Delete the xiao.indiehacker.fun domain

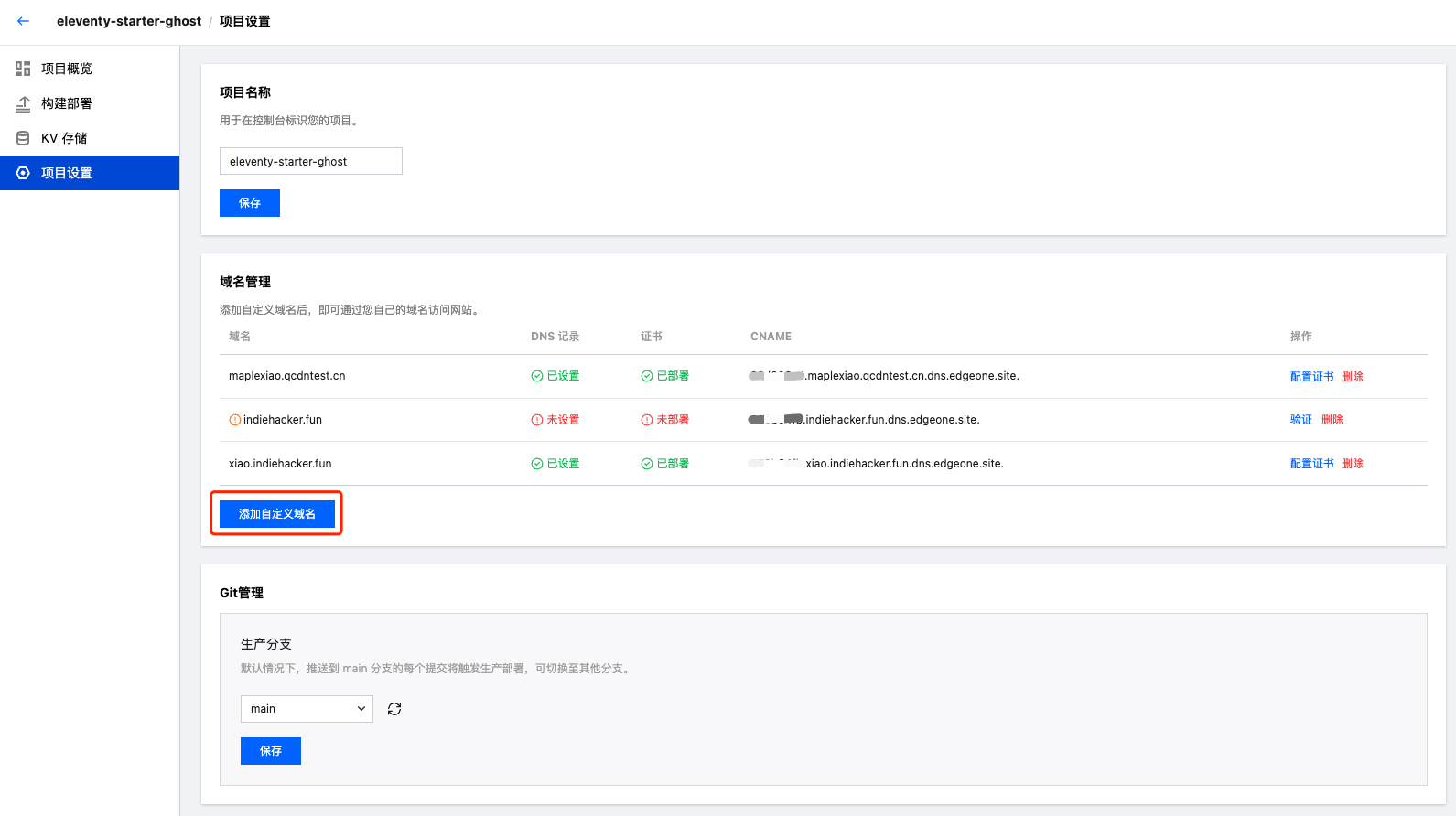pos(1352,464)
